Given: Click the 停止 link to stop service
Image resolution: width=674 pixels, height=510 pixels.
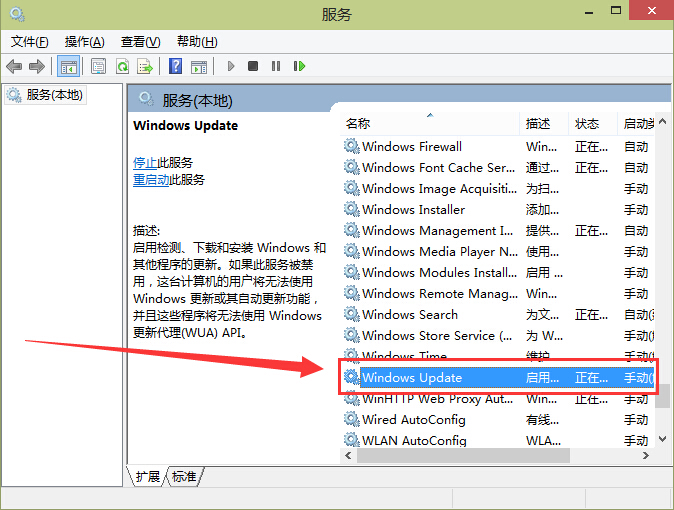Looking at the screenshot, I should click(145, 162).
